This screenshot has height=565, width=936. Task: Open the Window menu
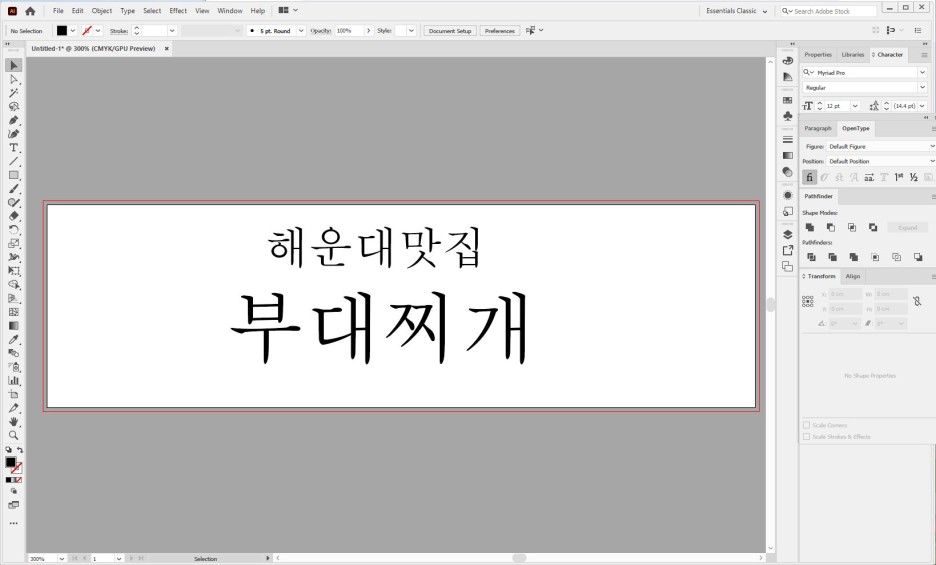[230, 11]
